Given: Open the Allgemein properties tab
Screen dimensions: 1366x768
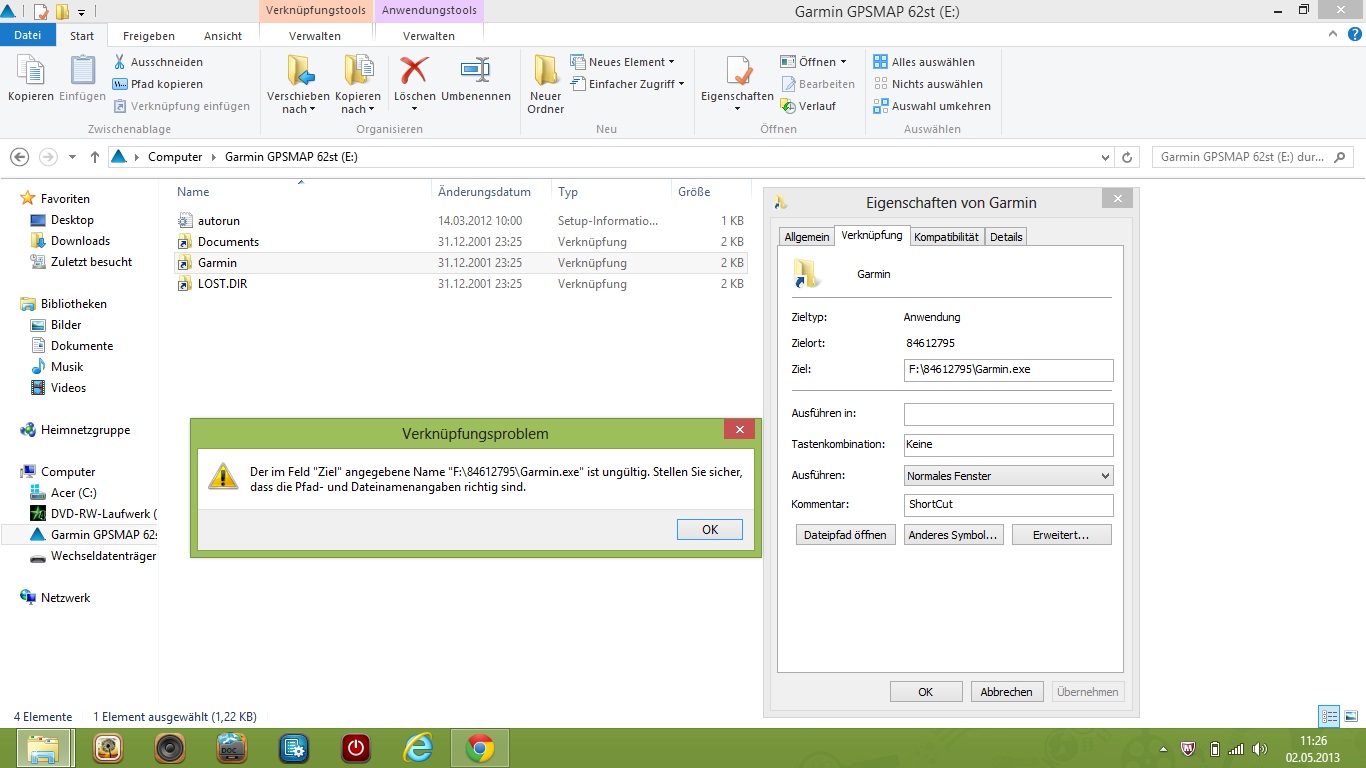Looking at the screenshot, I should 807,237.
